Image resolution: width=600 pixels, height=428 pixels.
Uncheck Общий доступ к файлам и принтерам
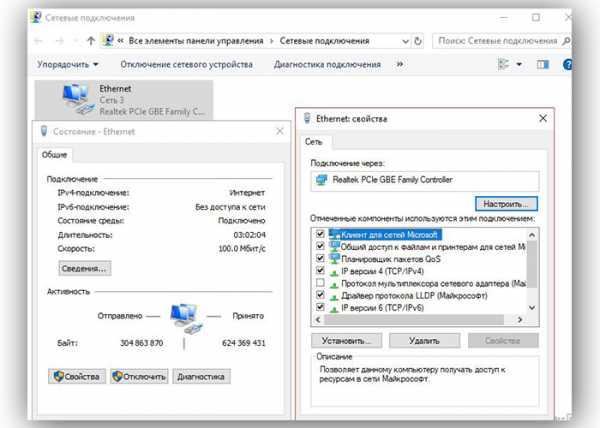tap(320, 246)
